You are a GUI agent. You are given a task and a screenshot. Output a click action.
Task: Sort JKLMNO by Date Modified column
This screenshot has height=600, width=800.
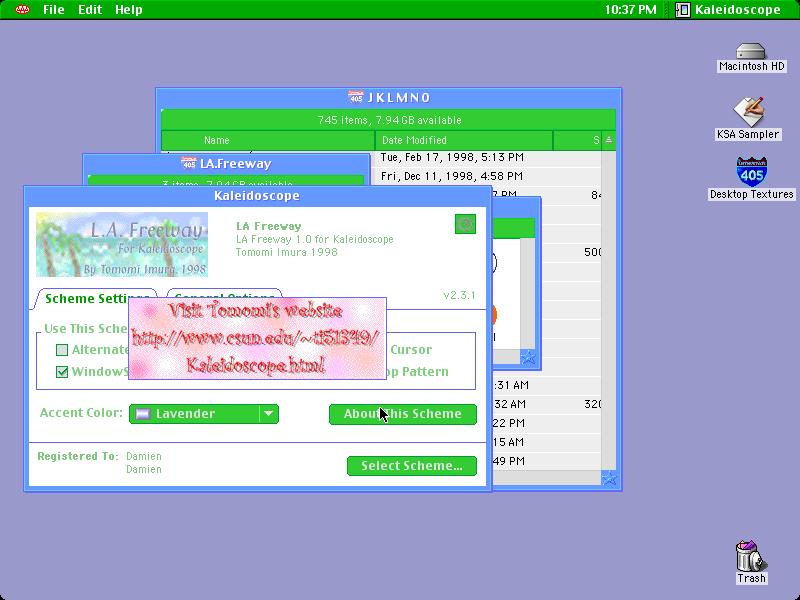coord(464,140)
